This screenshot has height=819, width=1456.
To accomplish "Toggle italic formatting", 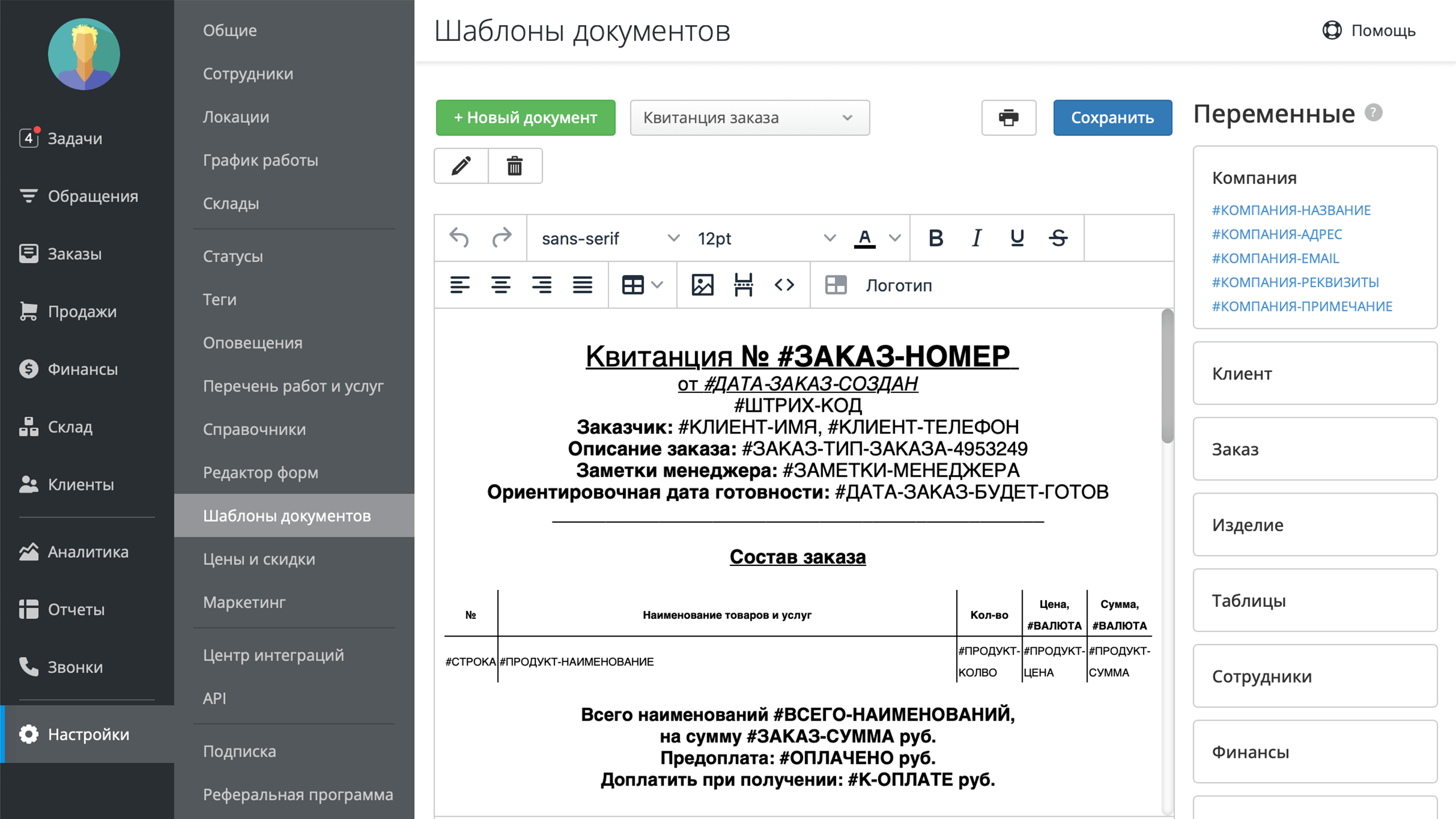I will (x=977, y=238).
